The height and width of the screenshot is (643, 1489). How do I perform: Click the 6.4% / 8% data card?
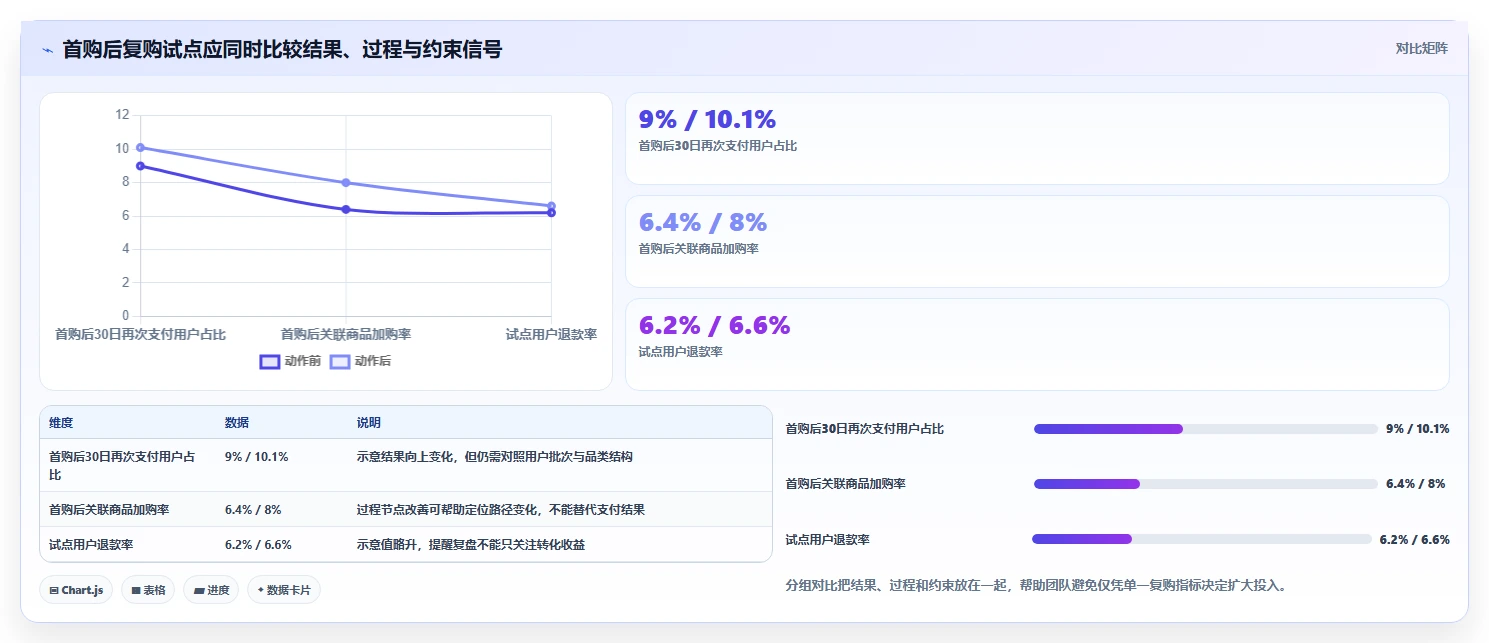(x=1037, y=242)
